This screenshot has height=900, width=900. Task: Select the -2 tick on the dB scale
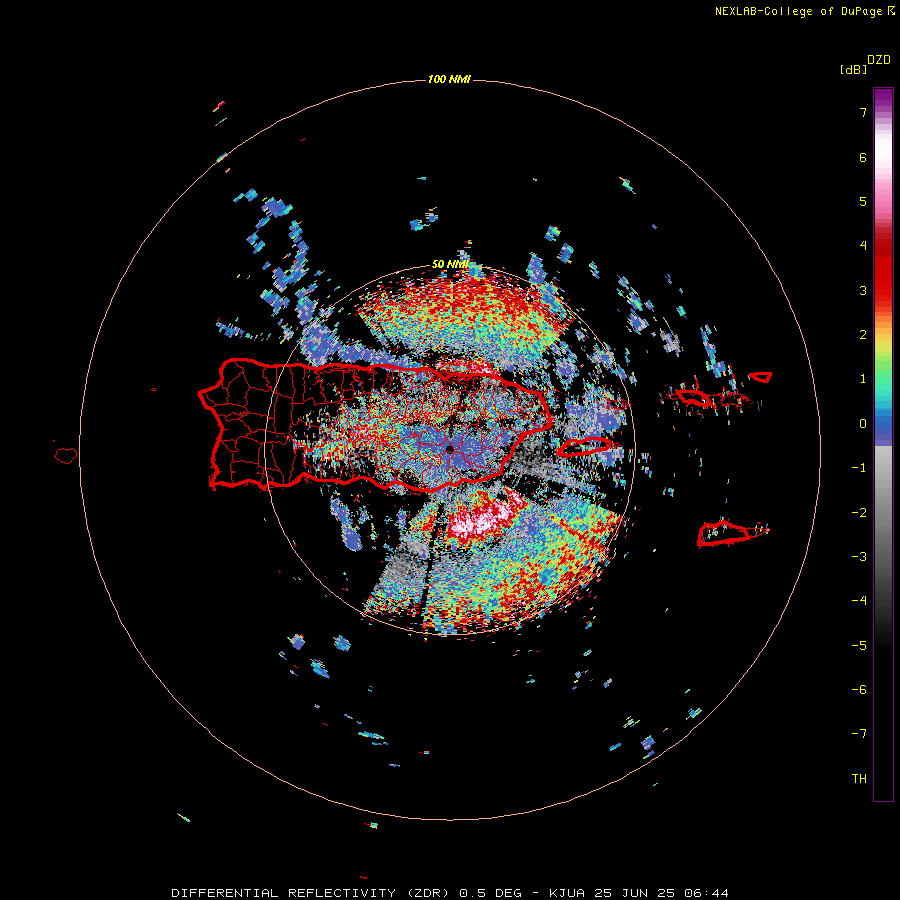(x=859, y=513)
